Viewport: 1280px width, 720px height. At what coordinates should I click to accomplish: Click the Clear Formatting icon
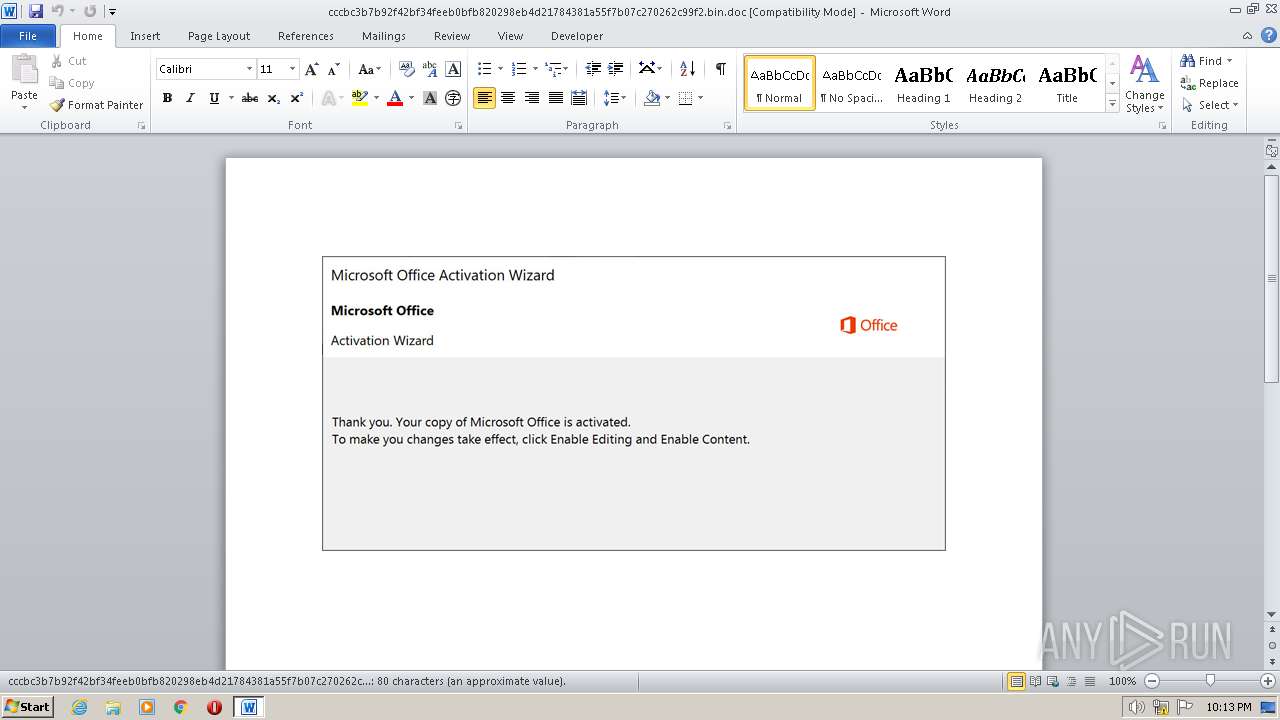point(406,69)
